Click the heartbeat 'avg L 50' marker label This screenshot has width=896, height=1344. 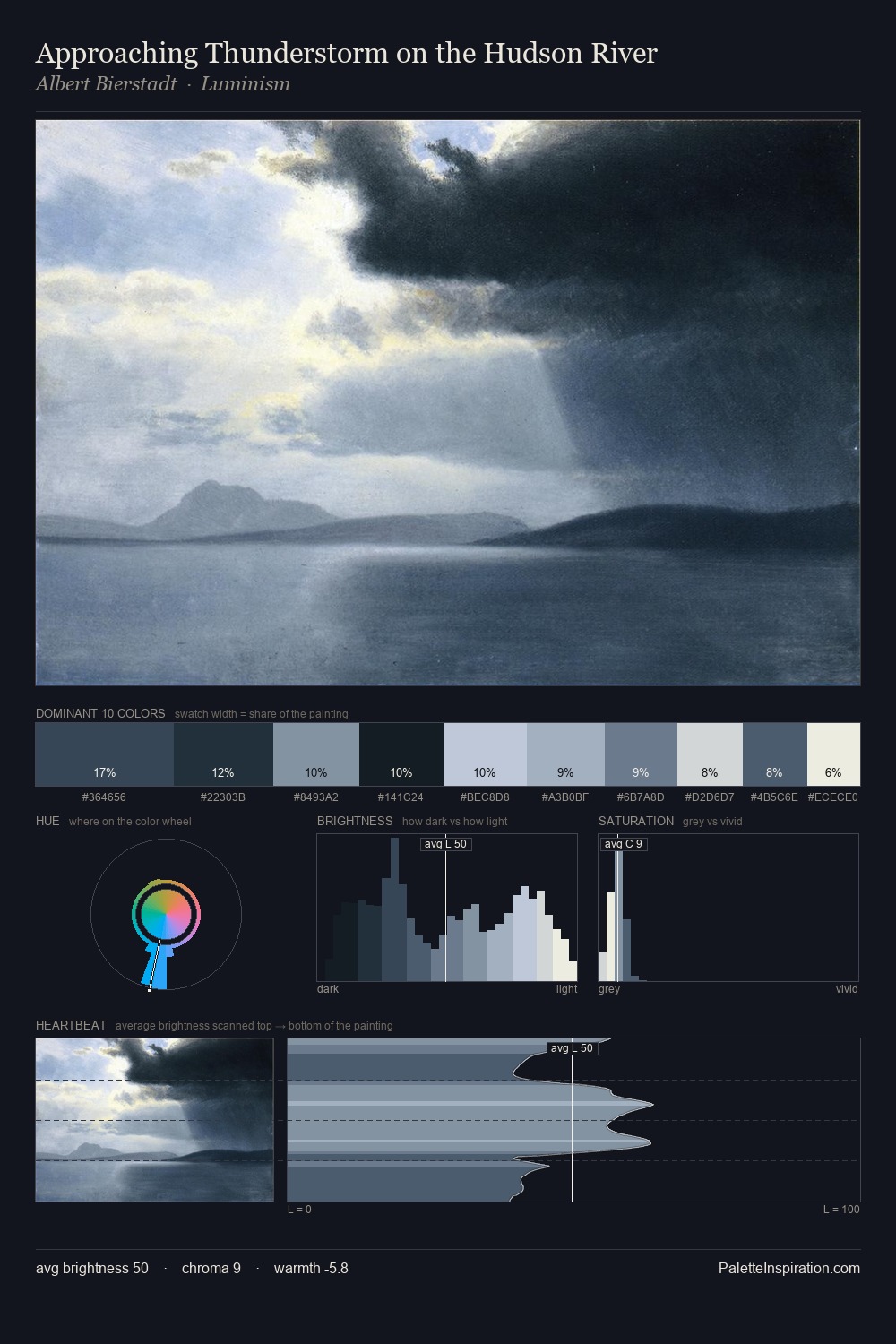(x=572, y=1048)
